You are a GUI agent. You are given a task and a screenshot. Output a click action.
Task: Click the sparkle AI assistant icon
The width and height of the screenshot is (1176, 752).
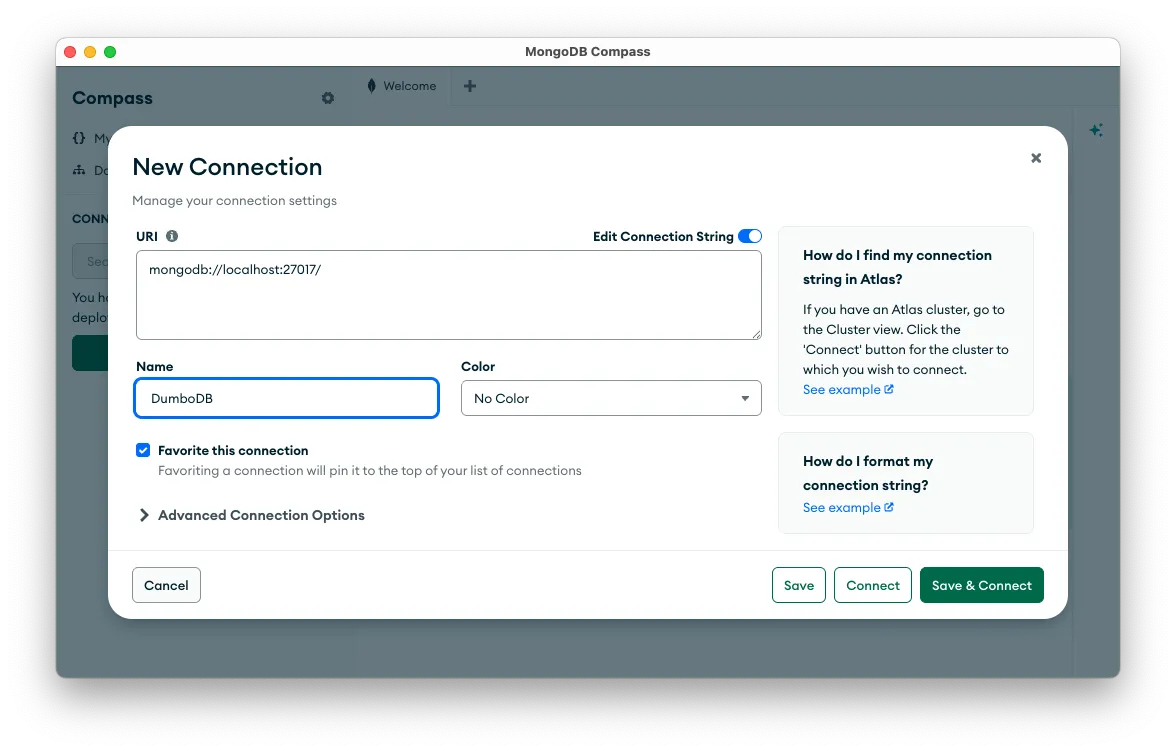[1096, 130]
